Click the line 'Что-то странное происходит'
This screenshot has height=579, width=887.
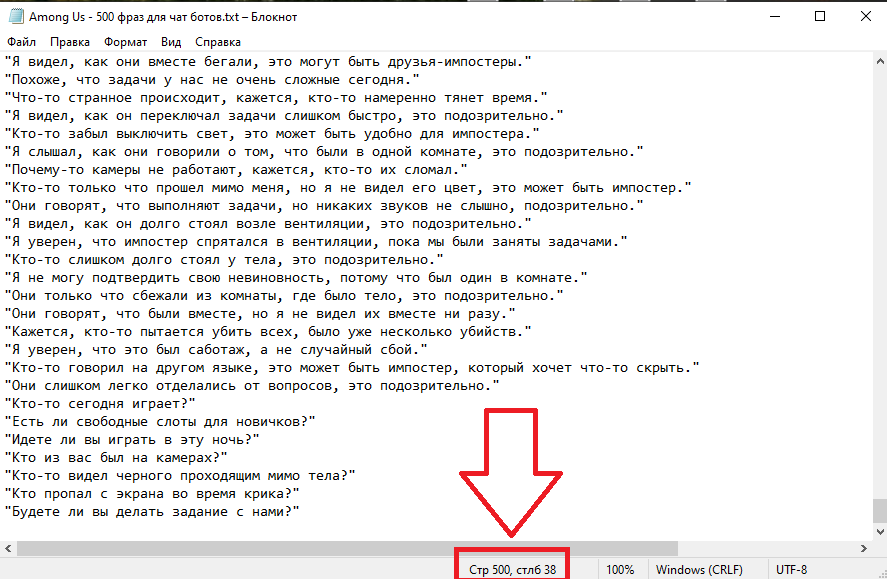(276, 97)
